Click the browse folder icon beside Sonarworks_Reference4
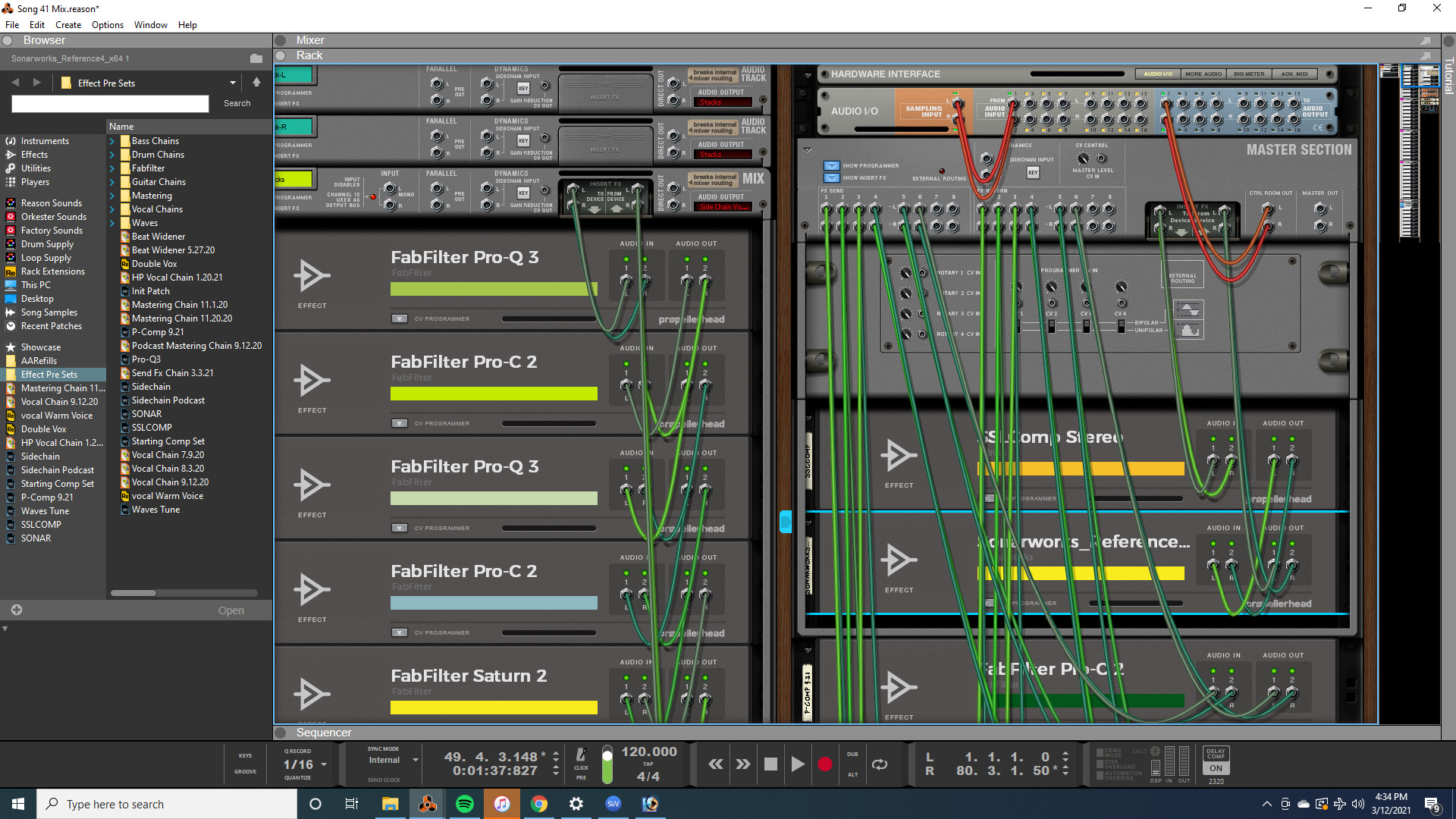The height and width of the screenshot is (819, 1456). click(x=256, y=58)
